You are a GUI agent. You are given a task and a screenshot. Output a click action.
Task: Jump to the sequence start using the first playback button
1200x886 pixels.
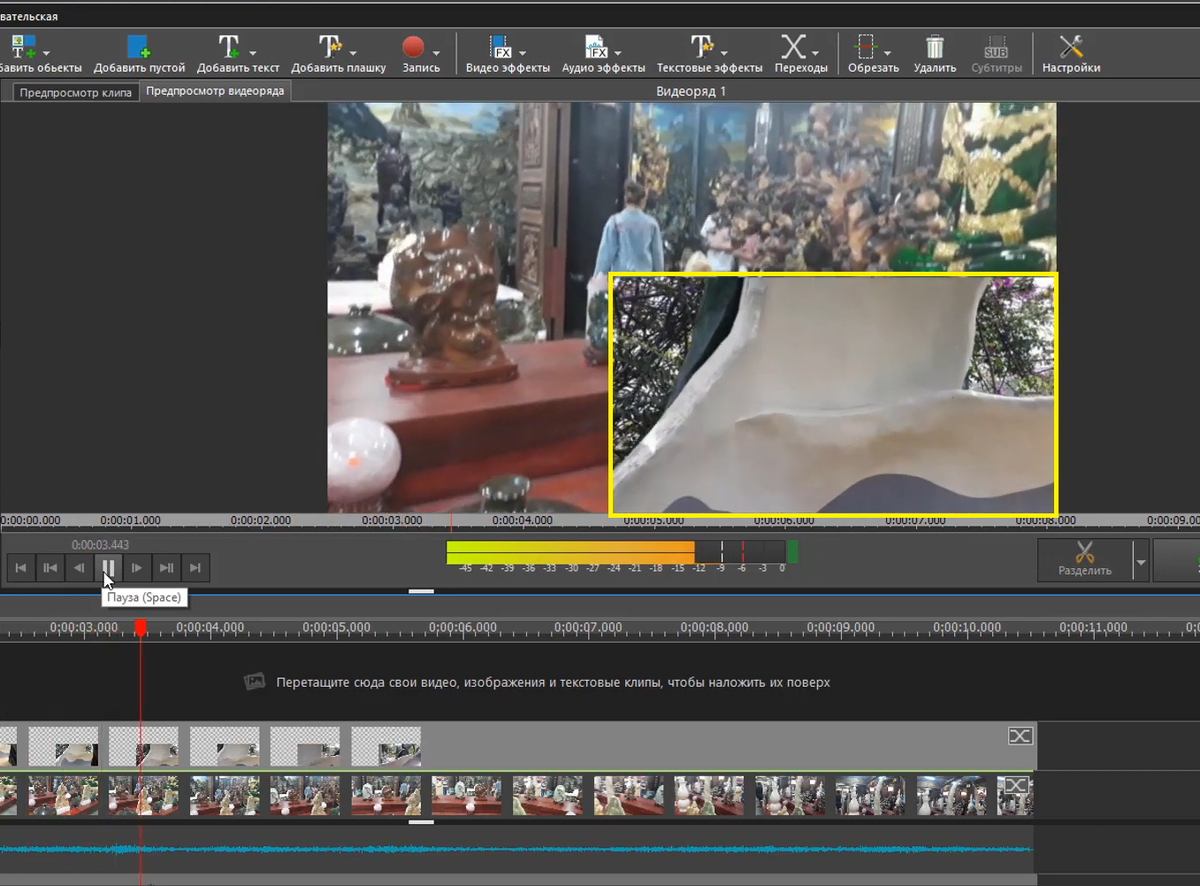coord(19,568)
